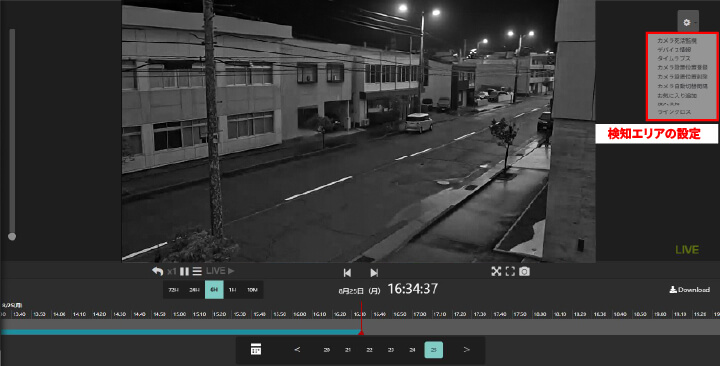Click the rewind back arrow icon
This screenshot has height=366, width=720.
pos(158,271)
